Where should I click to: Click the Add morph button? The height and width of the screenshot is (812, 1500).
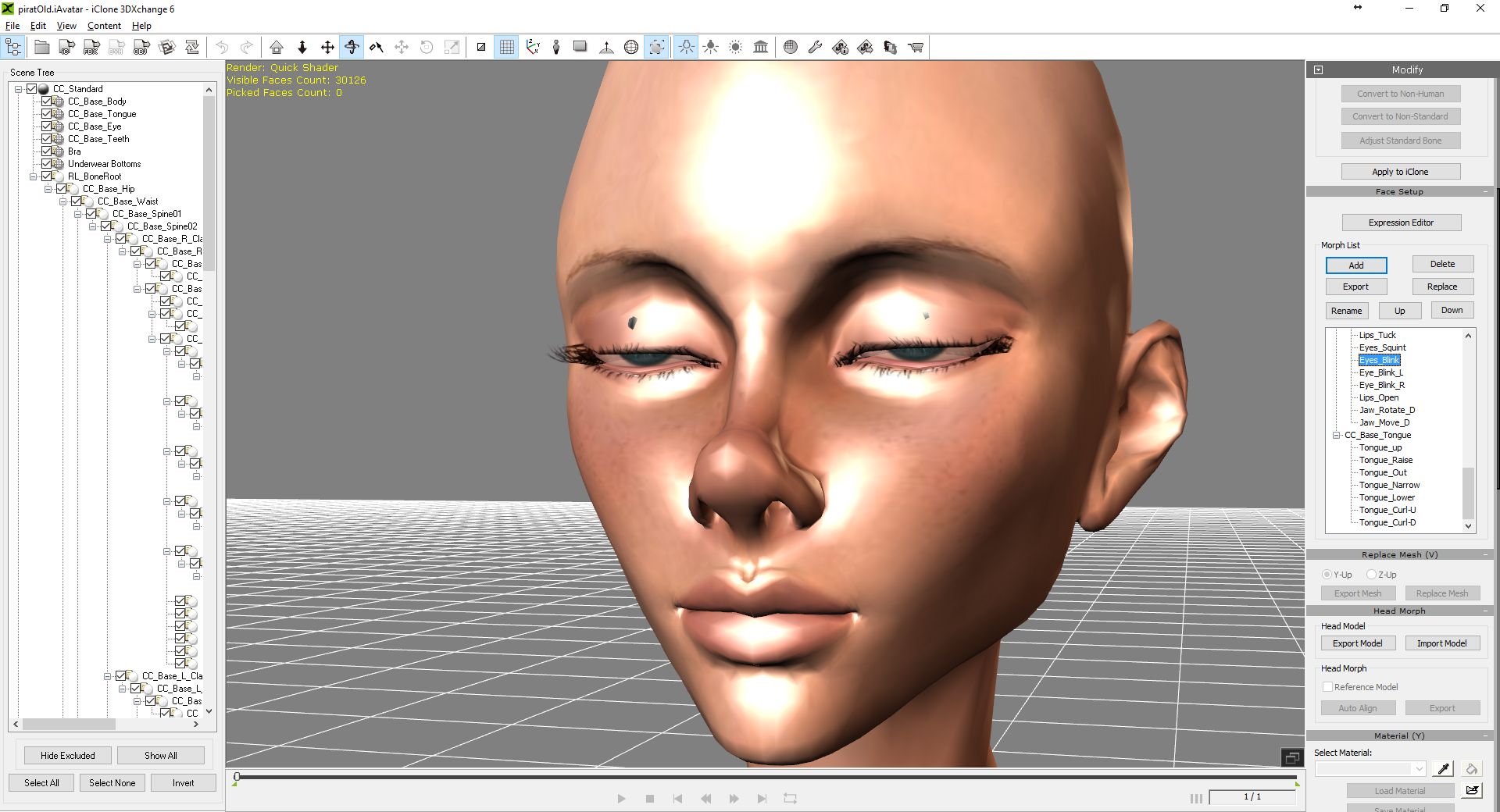pos(1356,265)
